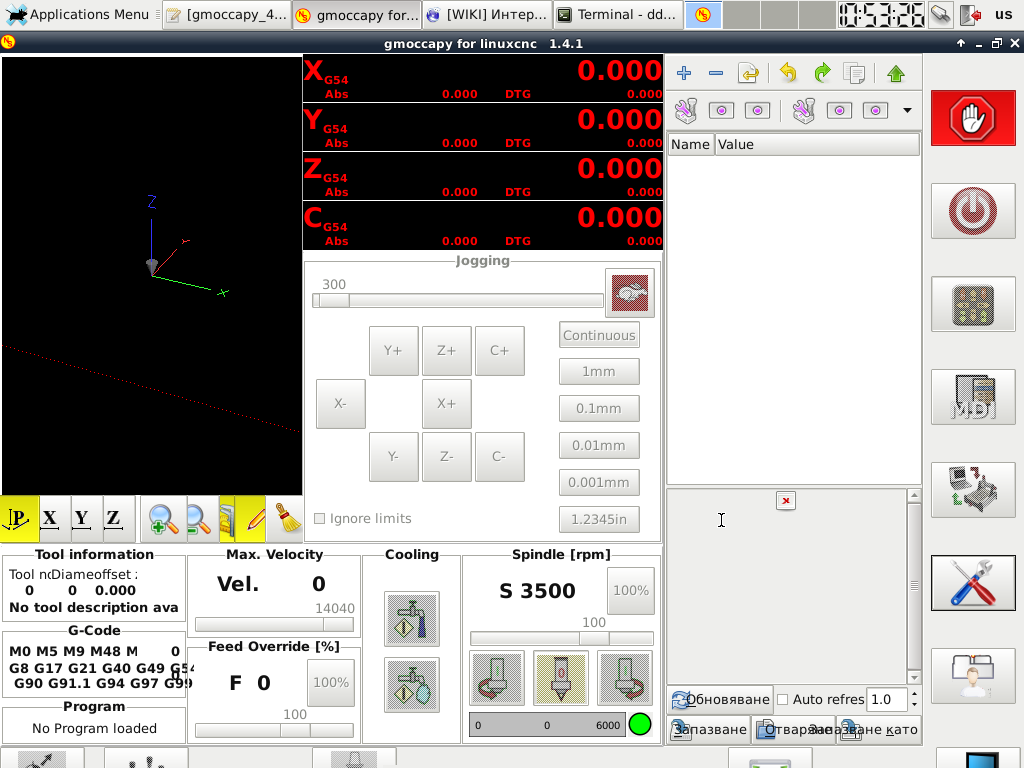Click the refresh interval 1.0 field

pos(887,699)
